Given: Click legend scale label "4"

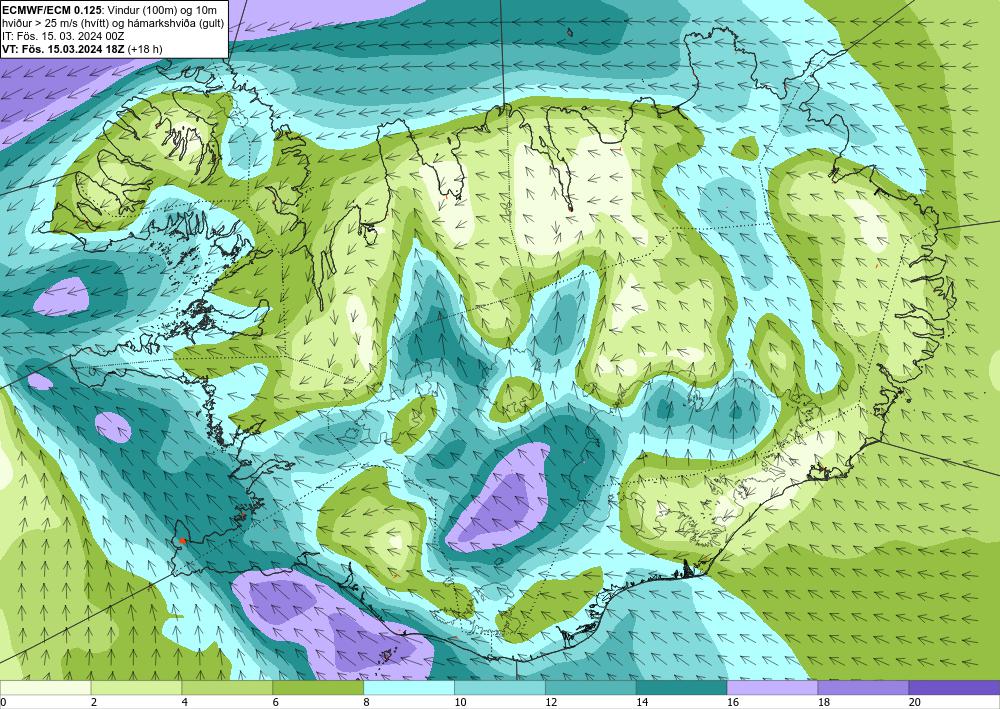Looking at the screenshot, I should coord(184,703).
